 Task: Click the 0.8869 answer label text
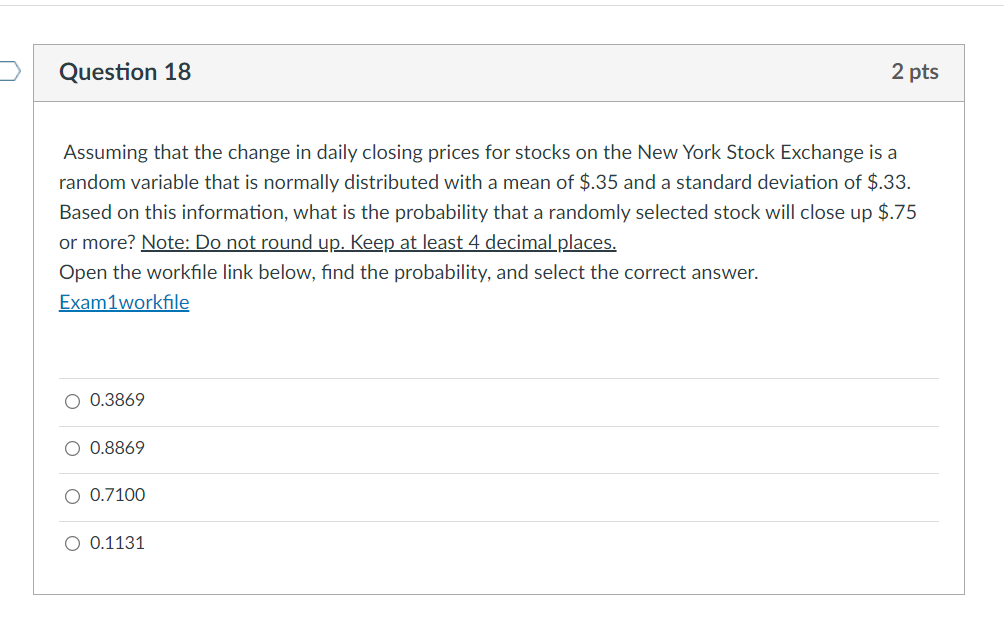click(x=117, y=448)
